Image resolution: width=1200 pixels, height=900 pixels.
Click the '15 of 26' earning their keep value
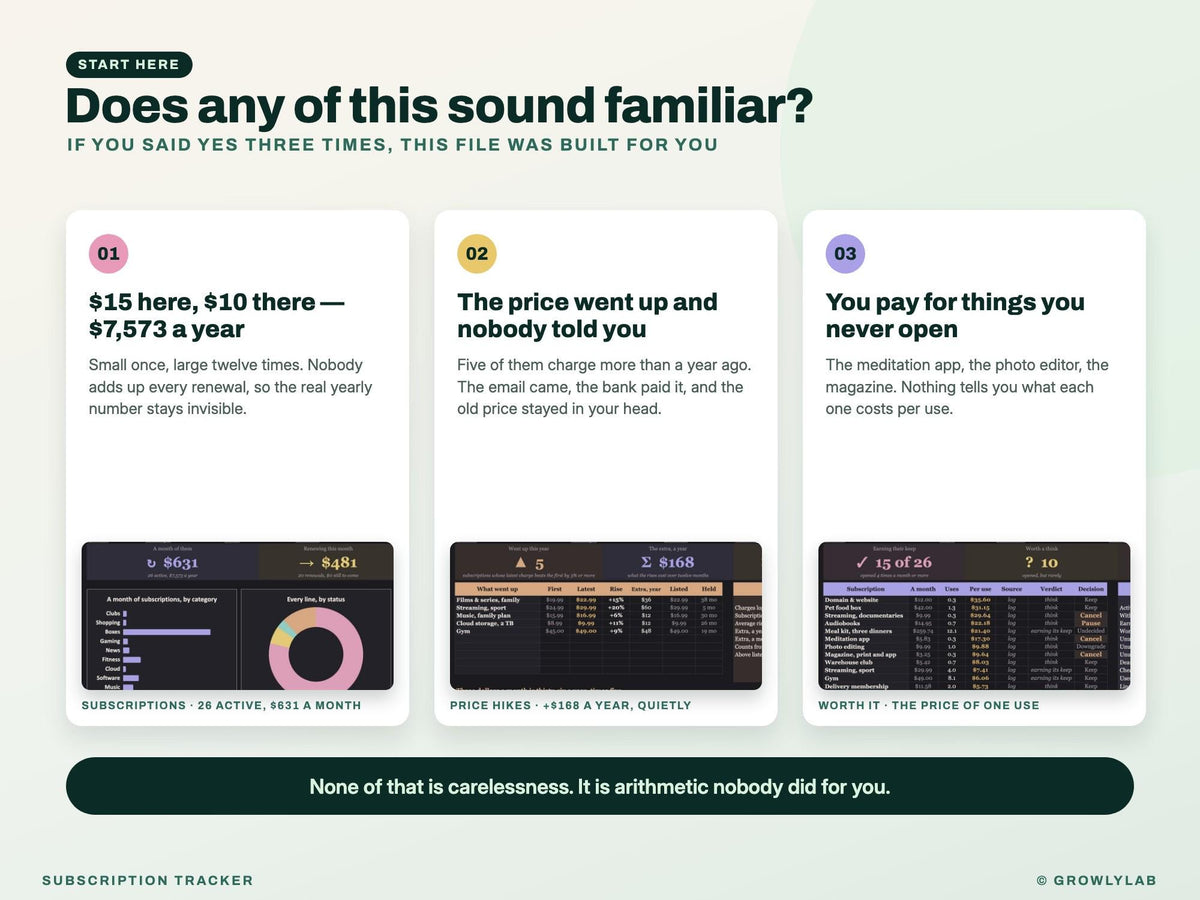coord(904,562)
